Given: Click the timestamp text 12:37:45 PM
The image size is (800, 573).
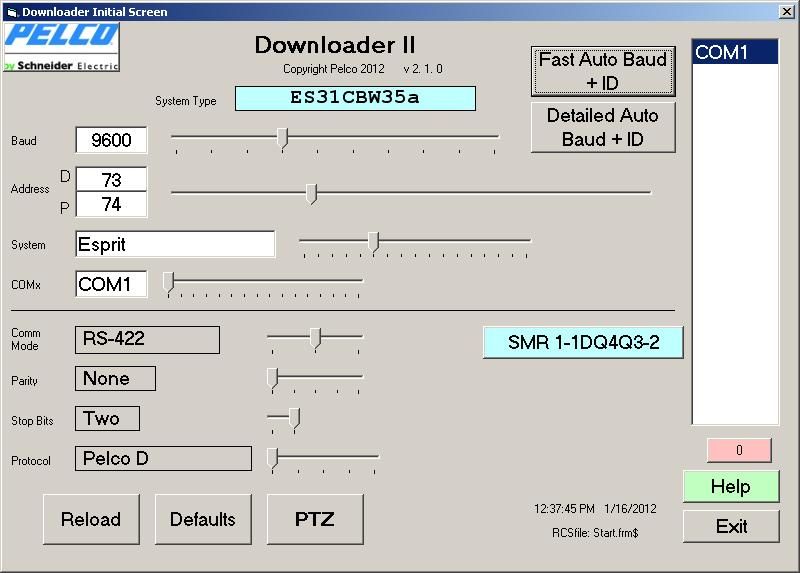Looking at the screenshot, I should tap(564, 509).
